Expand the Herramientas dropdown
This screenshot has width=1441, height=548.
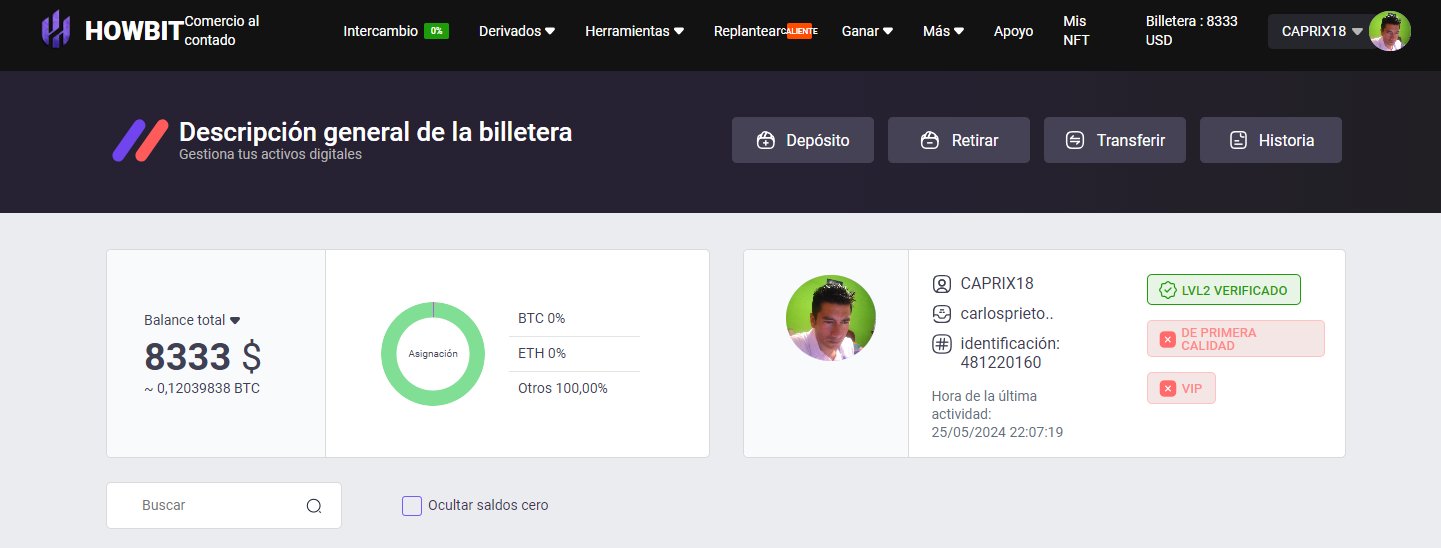[x=635, y=31]
